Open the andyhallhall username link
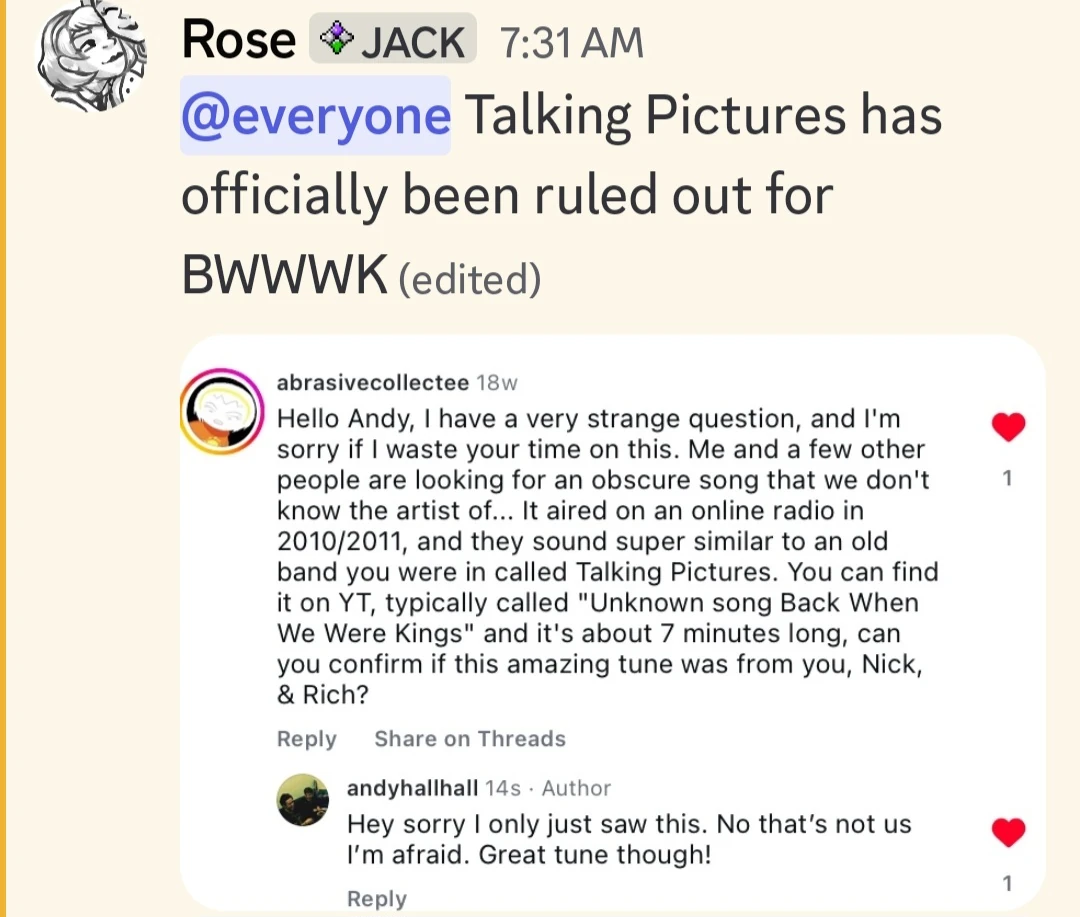 point(412,788)
